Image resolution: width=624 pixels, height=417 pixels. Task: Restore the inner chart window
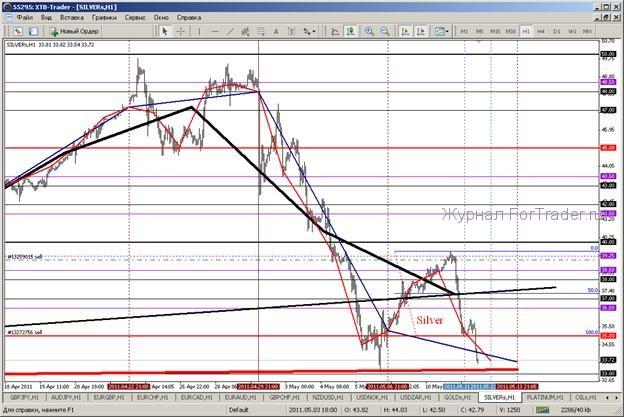tap(606, 18)
